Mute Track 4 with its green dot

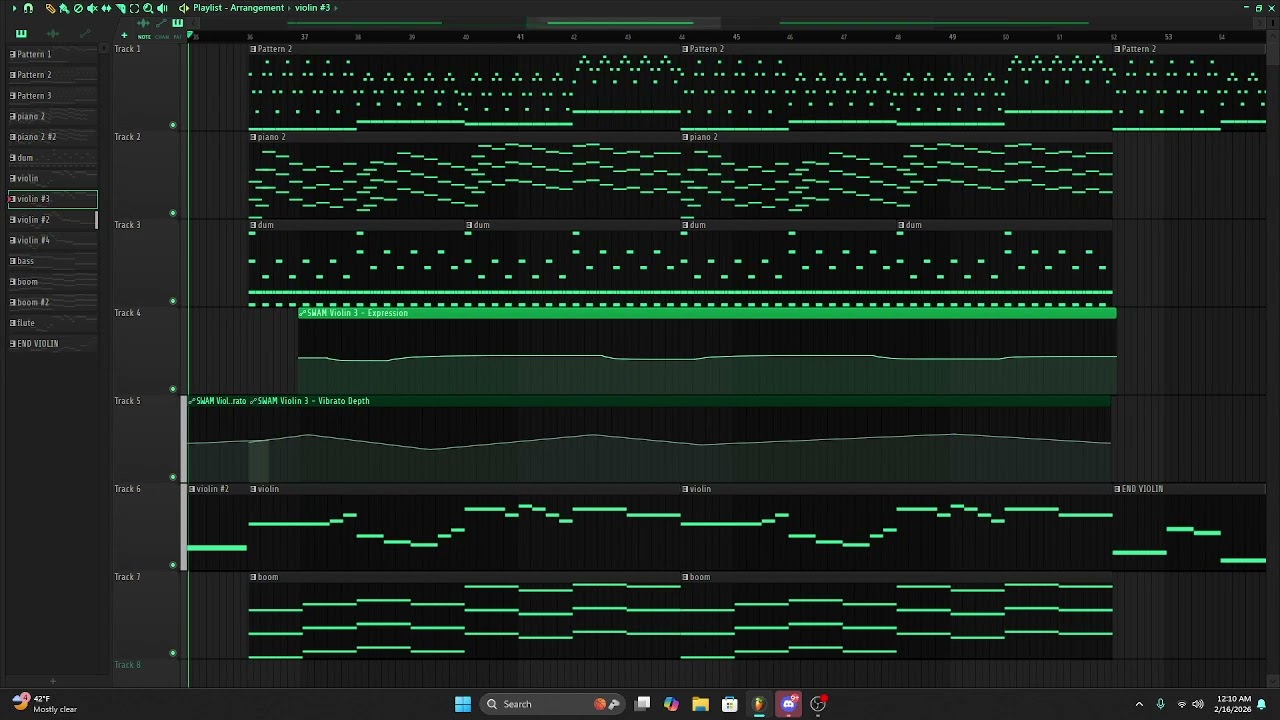173,389
